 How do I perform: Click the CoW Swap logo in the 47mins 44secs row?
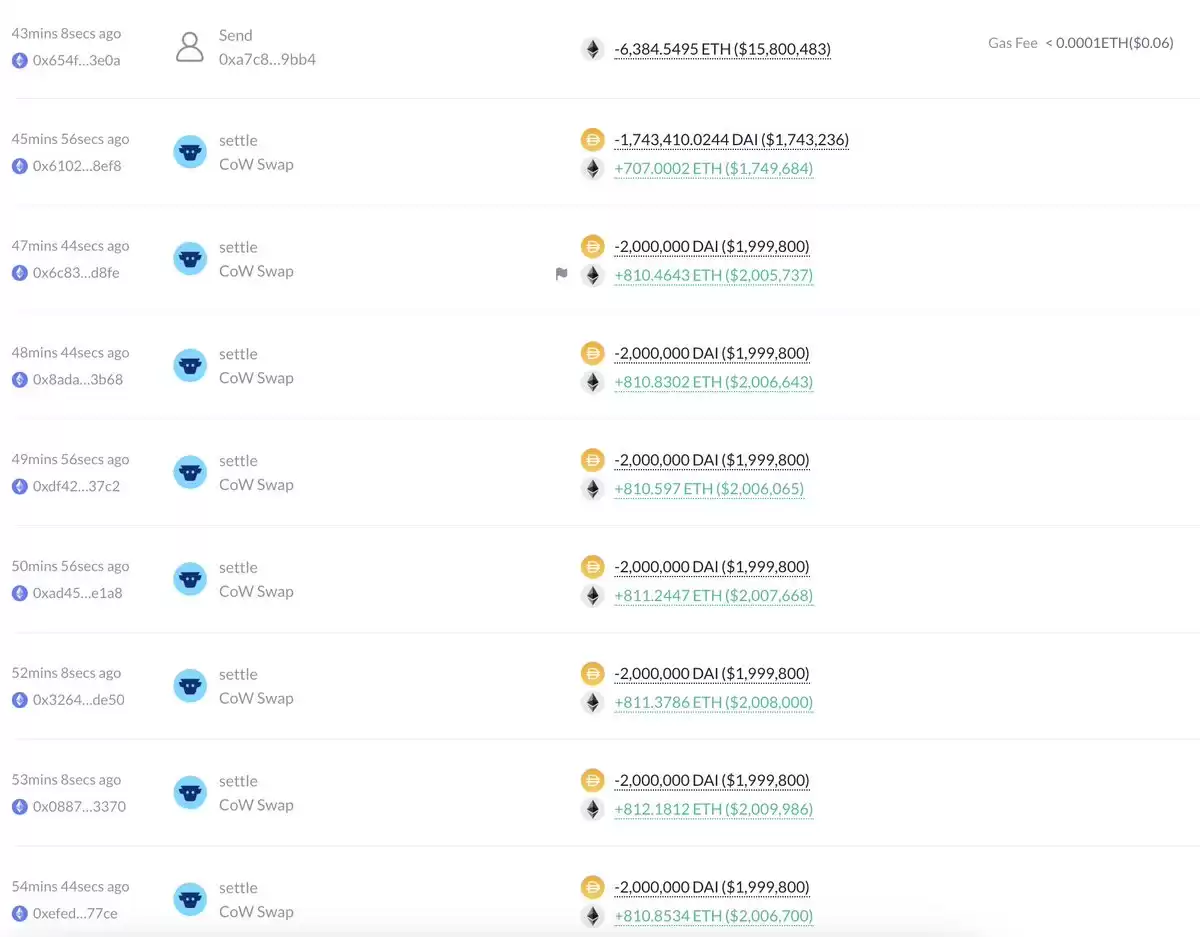(x=190, y=259)
